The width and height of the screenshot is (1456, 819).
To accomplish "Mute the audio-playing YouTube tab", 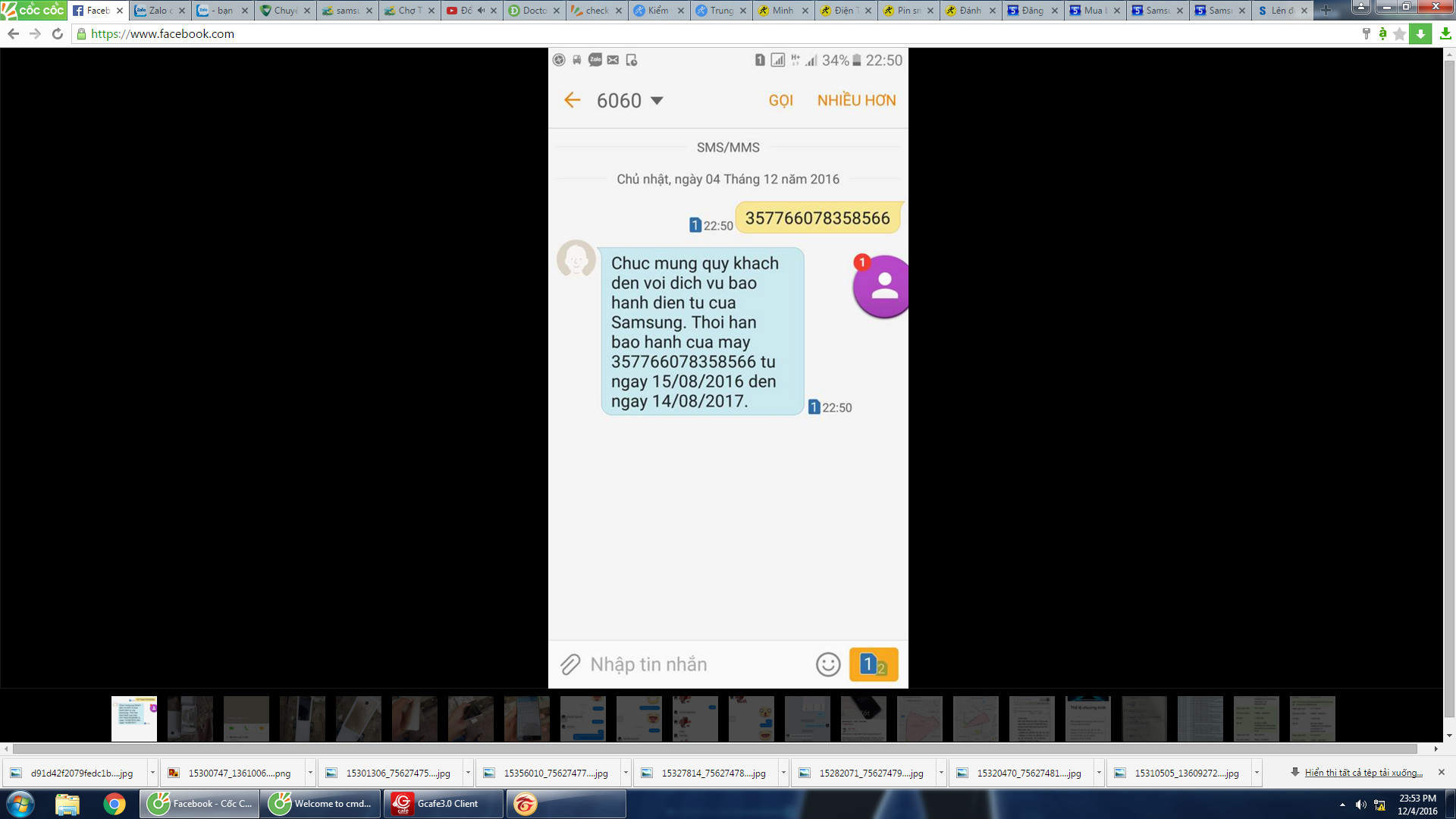I will coord(481,11).
